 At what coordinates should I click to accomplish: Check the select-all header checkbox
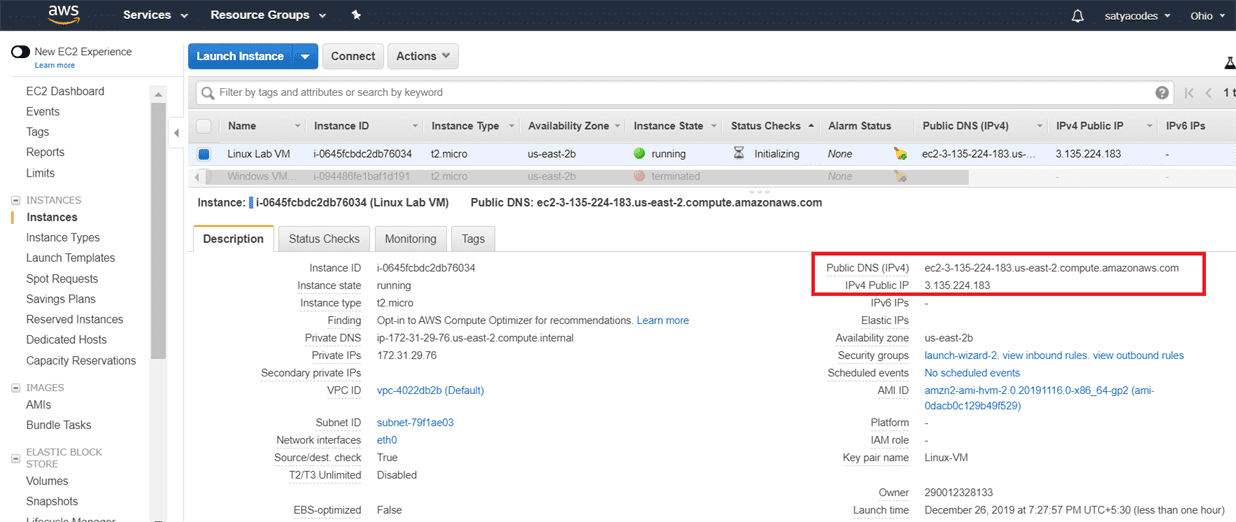coord(204,126)
